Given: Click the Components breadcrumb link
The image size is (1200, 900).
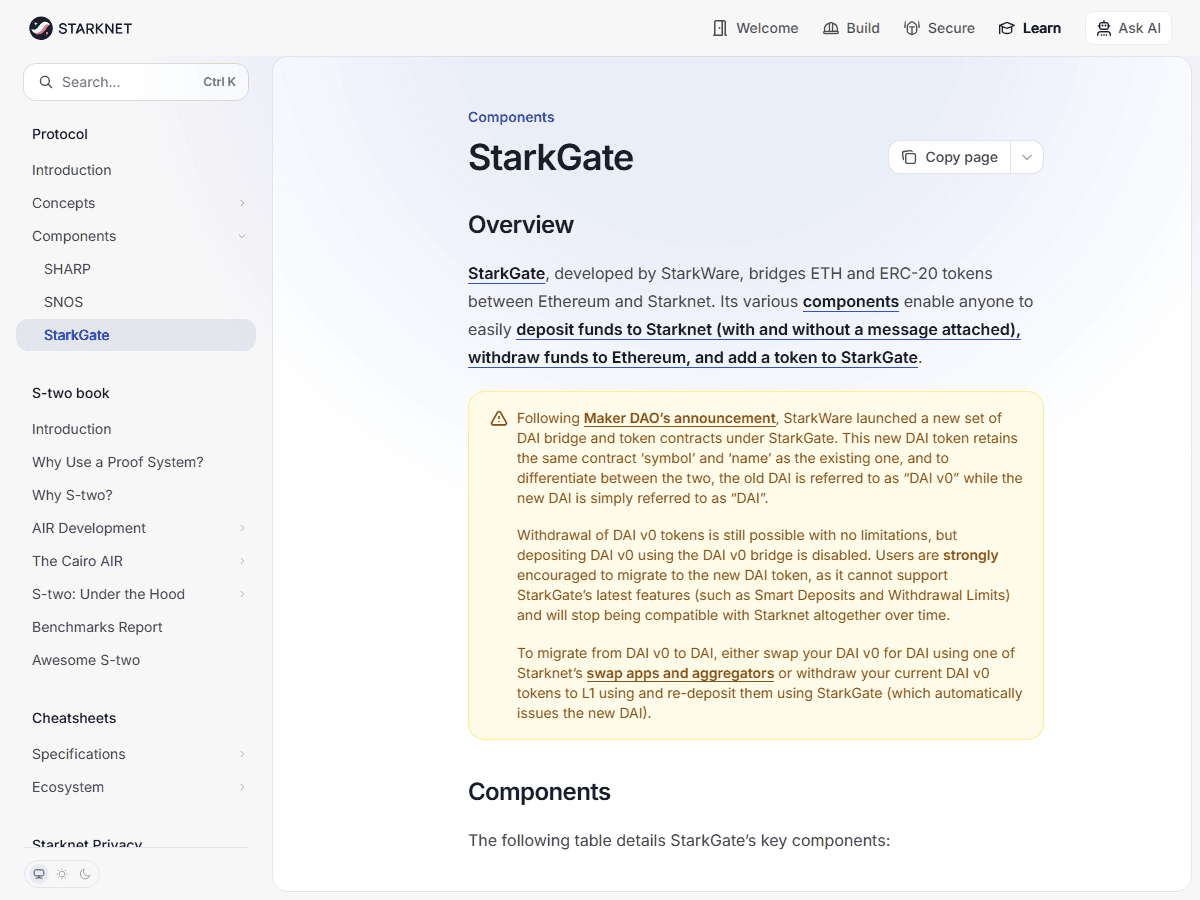Looking at the screenshot, I should pyautogui.click(x=511, y=117).
